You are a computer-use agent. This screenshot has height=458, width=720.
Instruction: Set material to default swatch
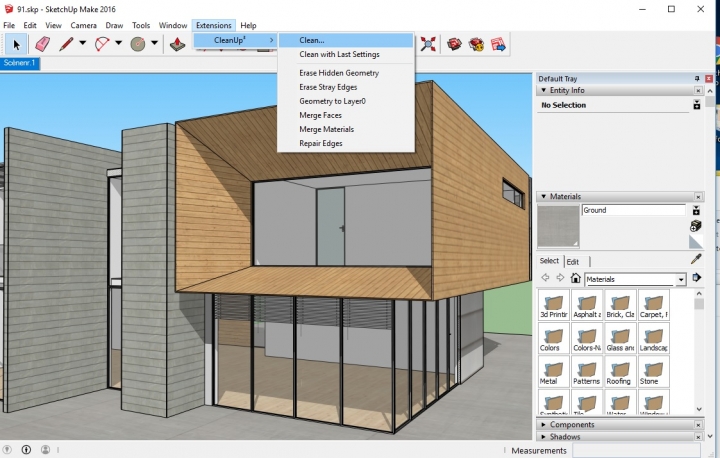696,241
